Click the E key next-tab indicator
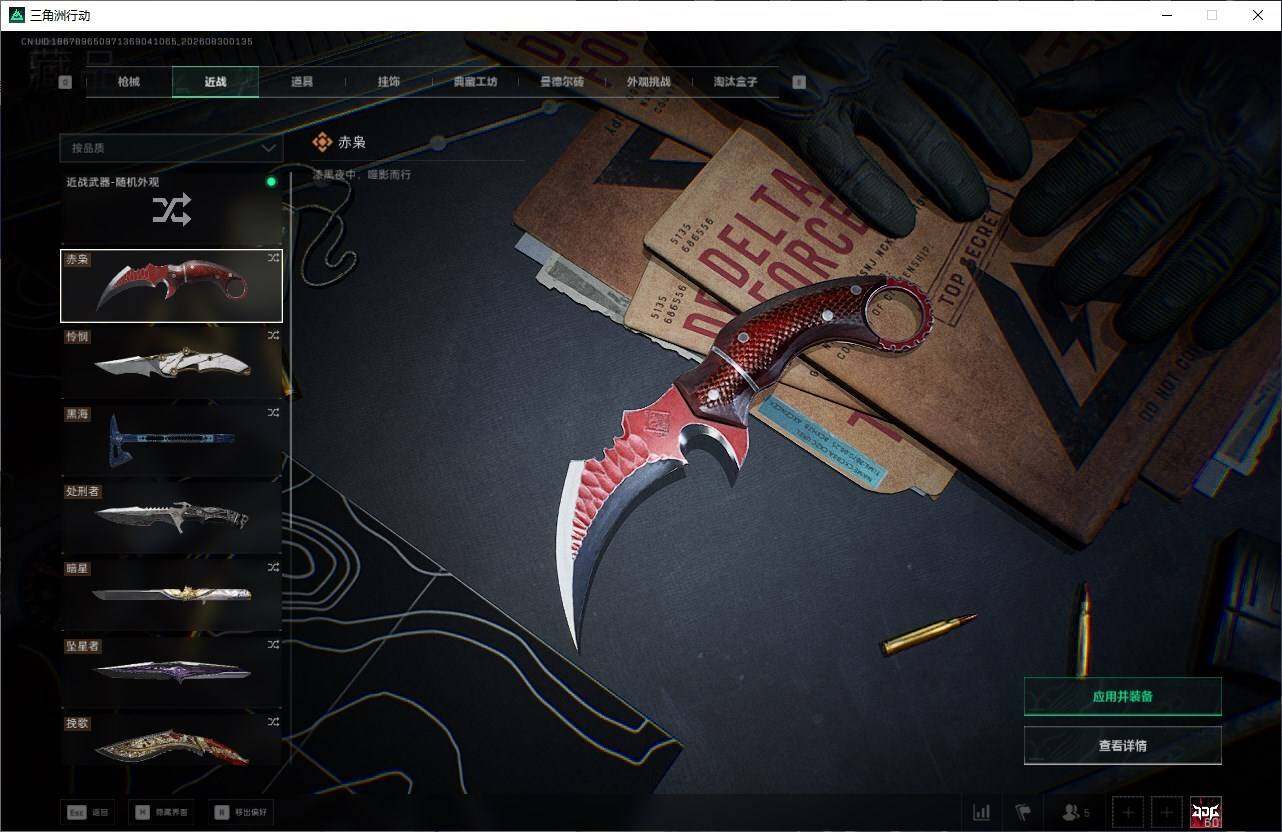 (x=798, y=82)
